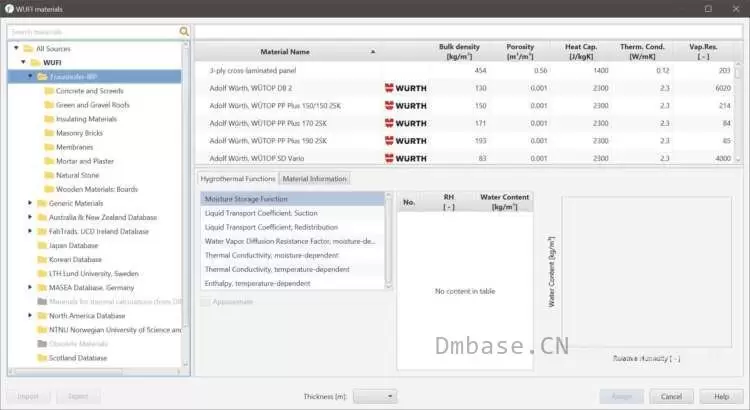Viewport: 750px width, 410px height.
Task: Click the Concrete and Screeds folder icon
Action: (x=49, y=90)
